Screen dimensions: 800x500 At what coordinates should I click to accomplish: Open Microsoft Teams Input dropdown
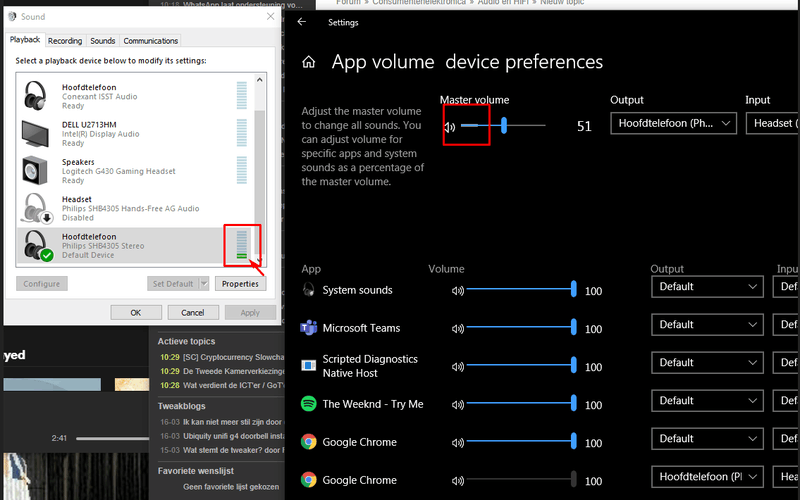786,324
